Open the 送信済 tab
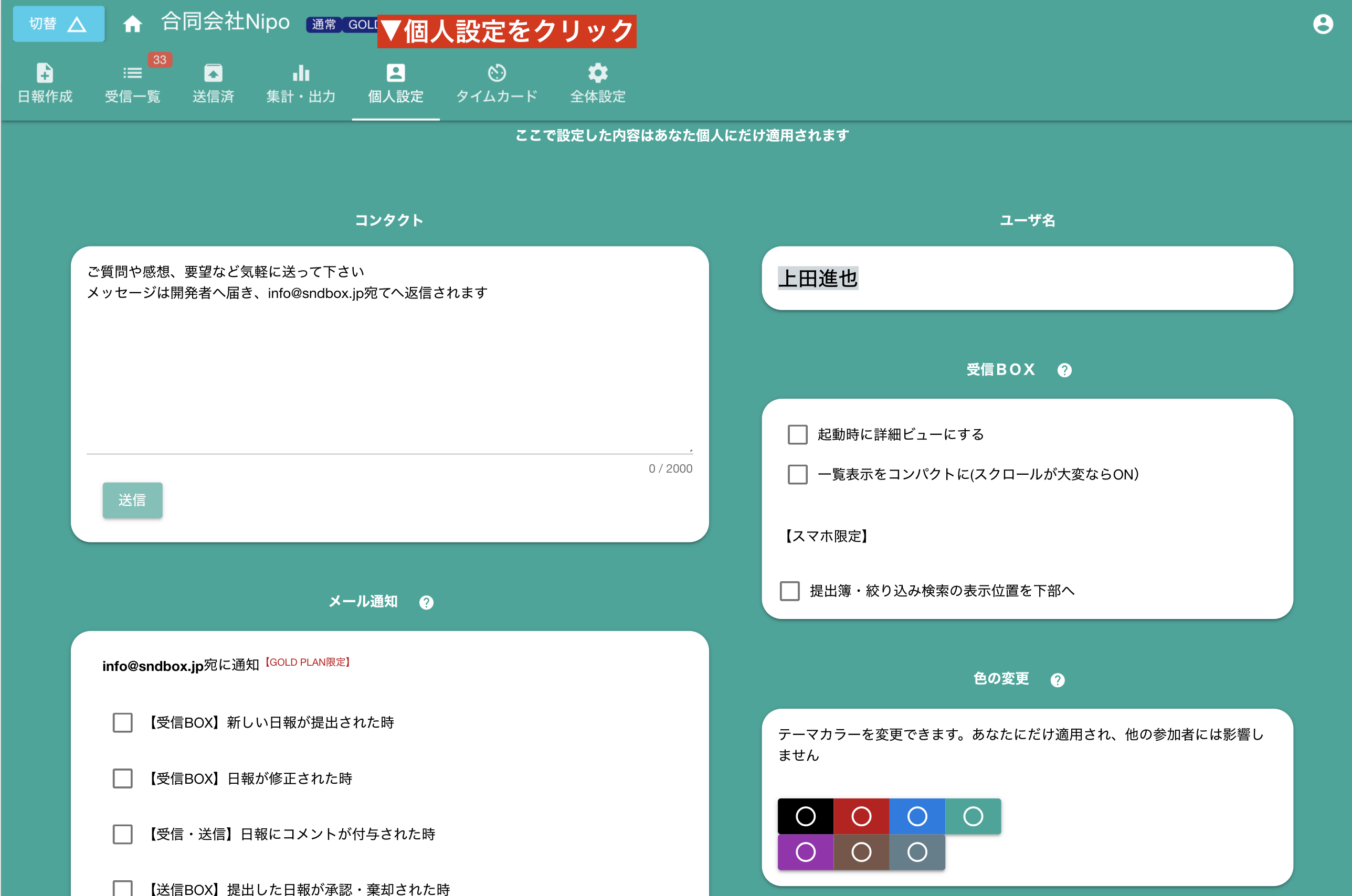The image size is (1352, 896). pos(213,83)
